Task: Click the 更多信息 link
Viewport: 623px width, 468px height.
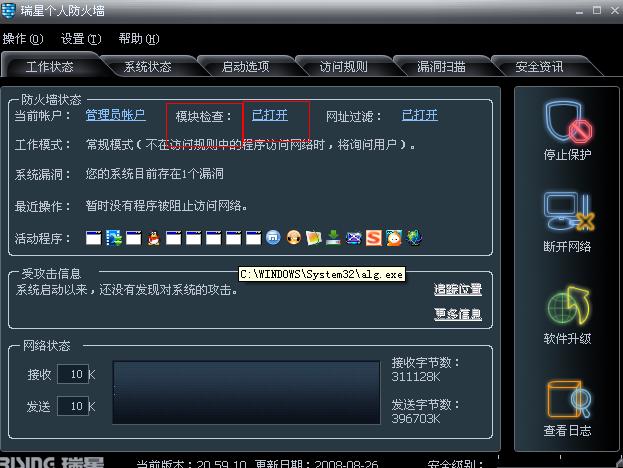Action: pyautogui.click(x=458, y=314)
